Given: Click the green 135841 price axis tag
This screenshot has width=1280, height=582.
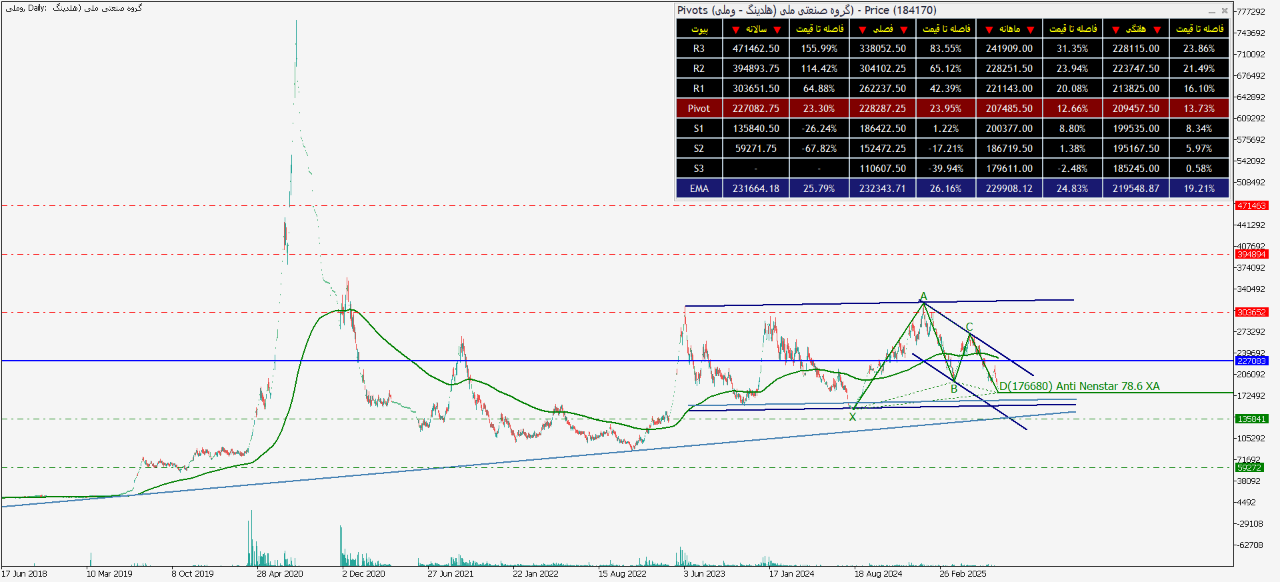Looking at the screenshot, I should 1251,419.
